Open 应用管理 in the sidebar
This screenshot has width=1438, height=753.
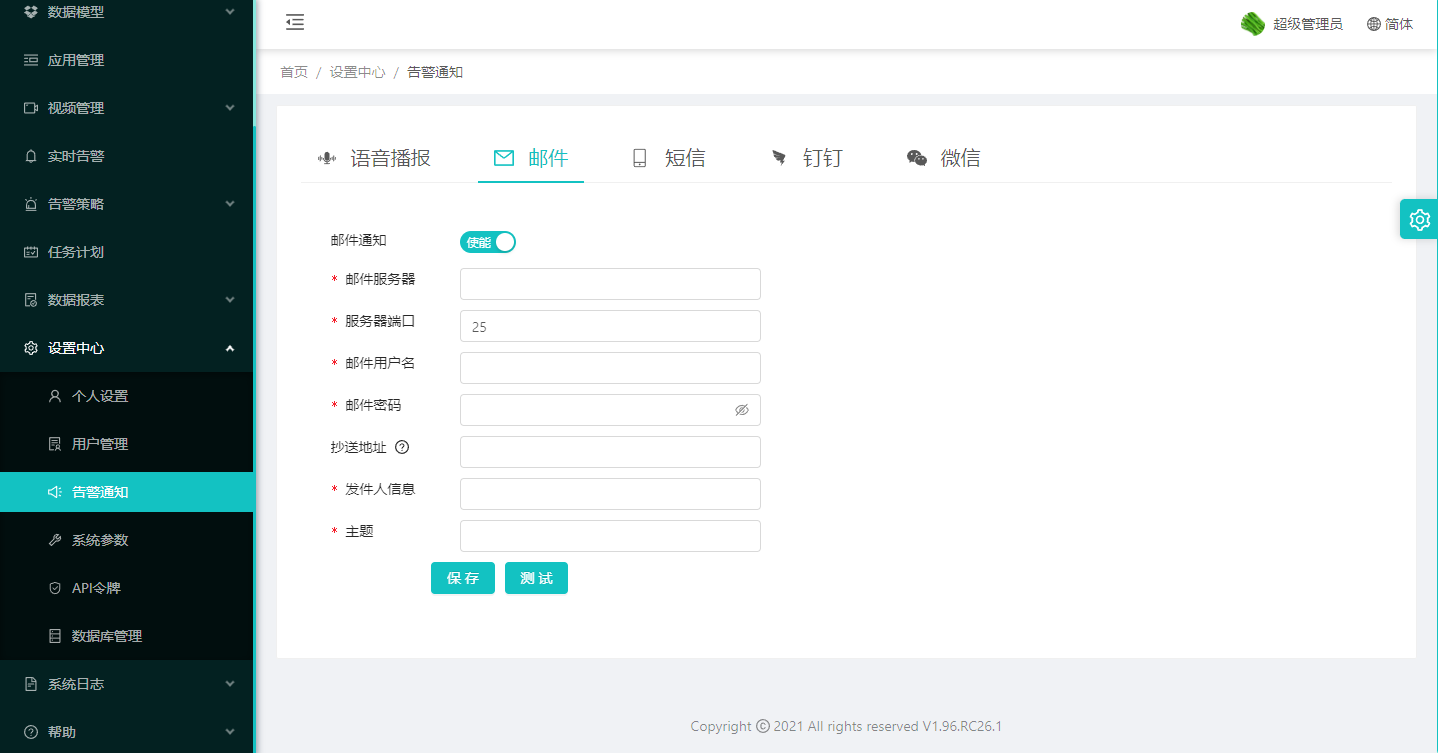click(x=76, y=60)
